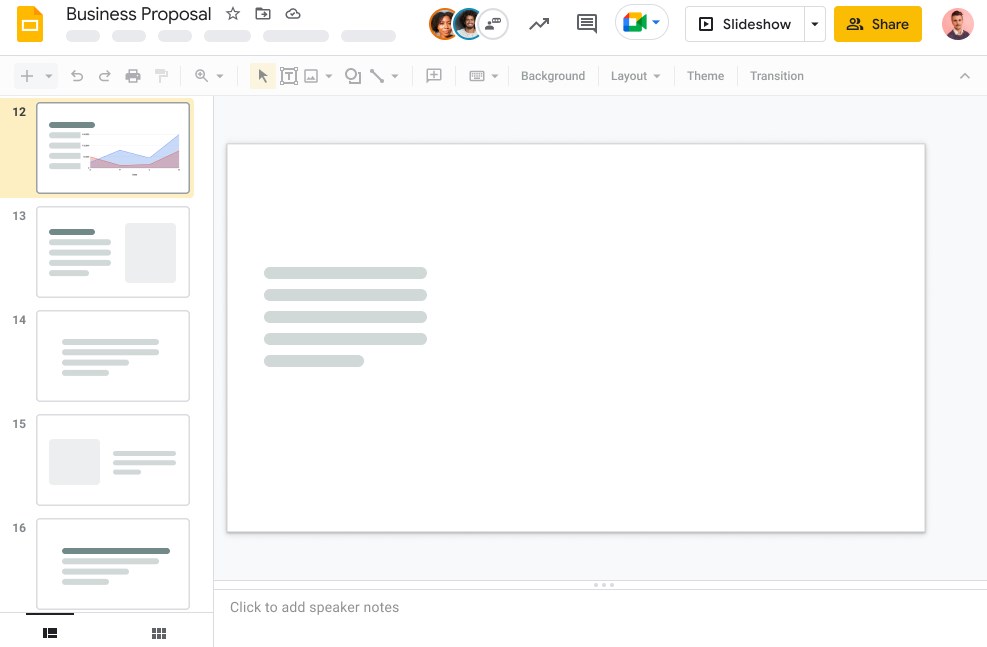Screen dimensions: 987x647
Task: Open the new slide layout dropdown arrow
Action: point(48,76)
